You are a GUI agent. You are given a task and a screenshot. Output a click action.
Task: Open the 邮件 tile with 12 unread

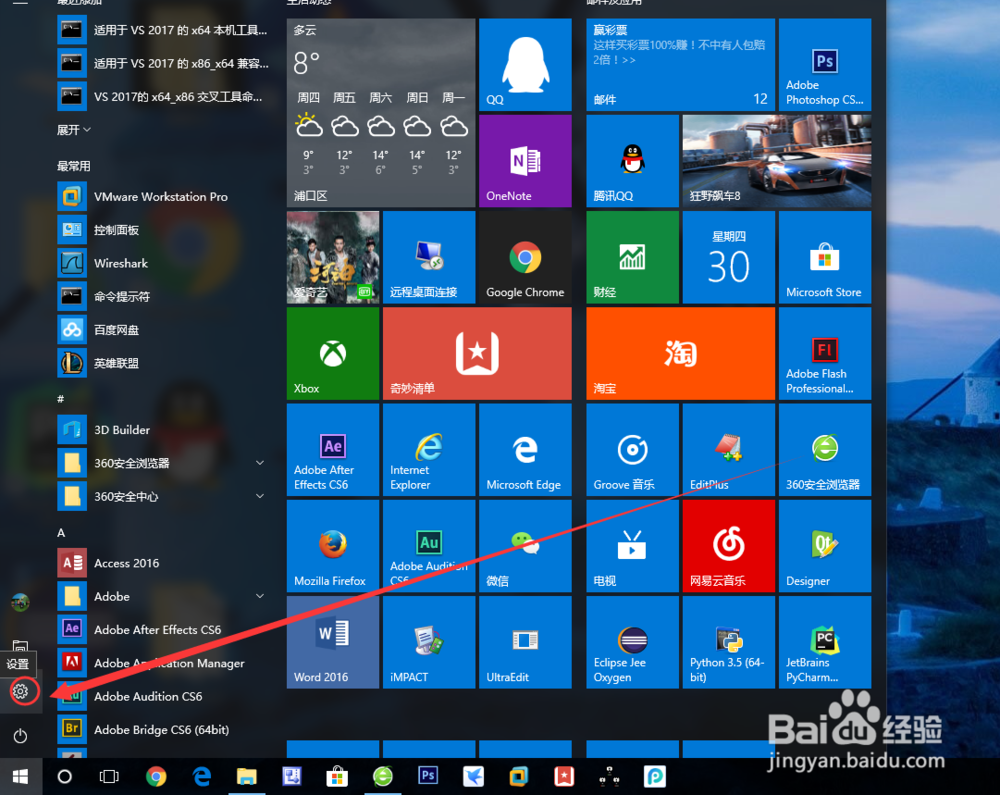coord(680,64)
